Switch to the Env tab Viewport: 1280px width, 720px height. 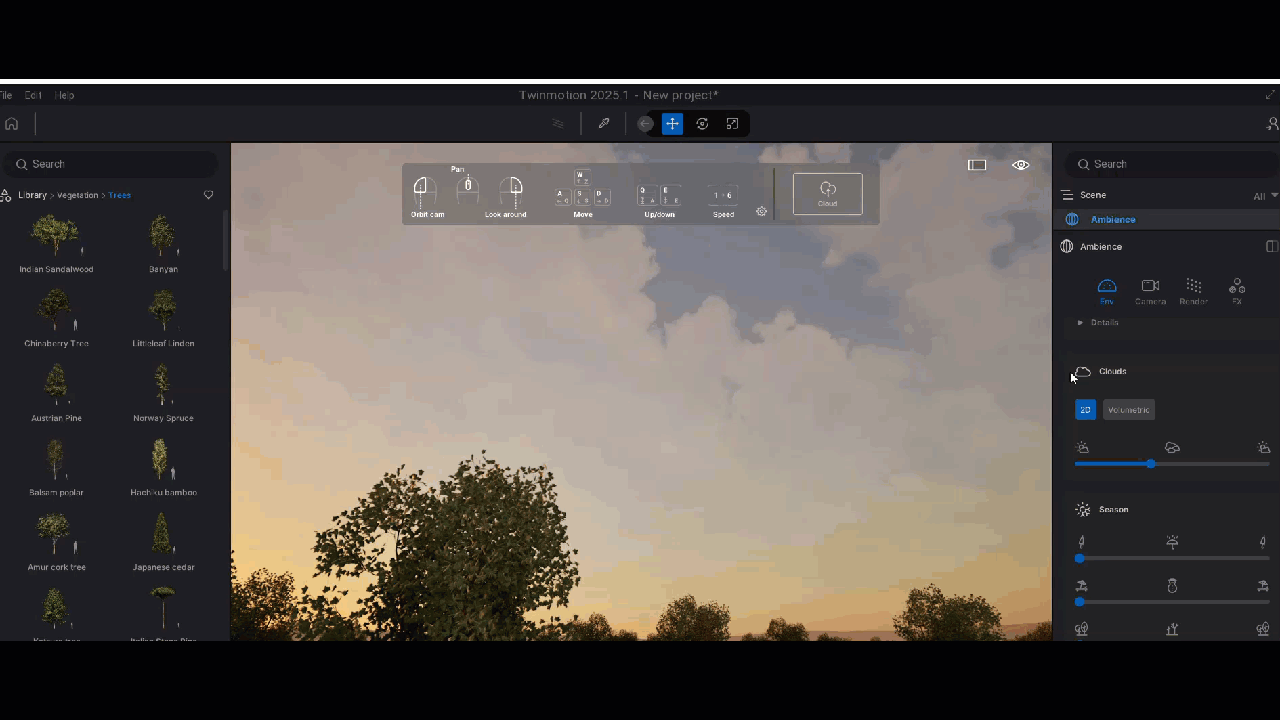[1107, 292]
